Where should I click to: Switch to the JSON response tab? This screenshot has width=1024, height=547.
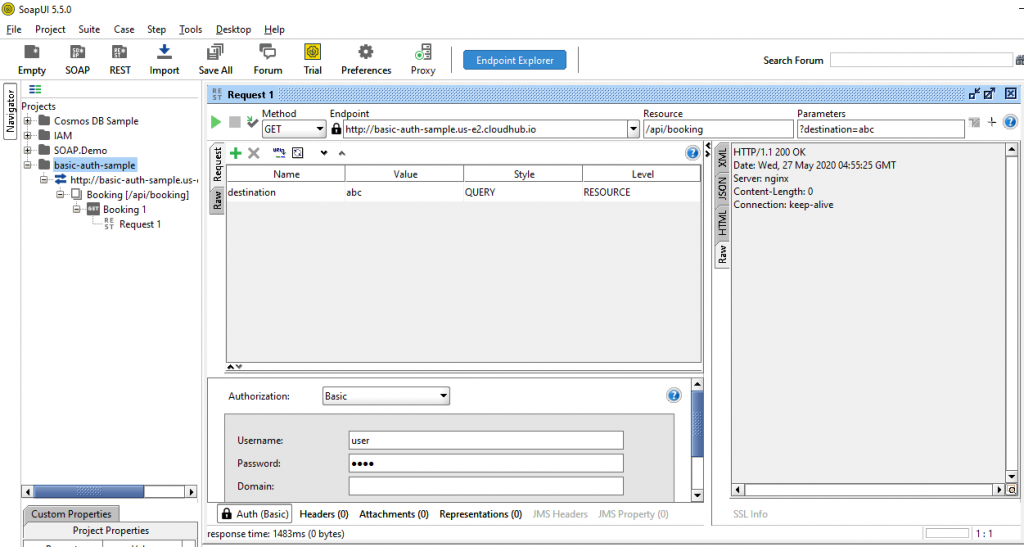coord(722,188)
